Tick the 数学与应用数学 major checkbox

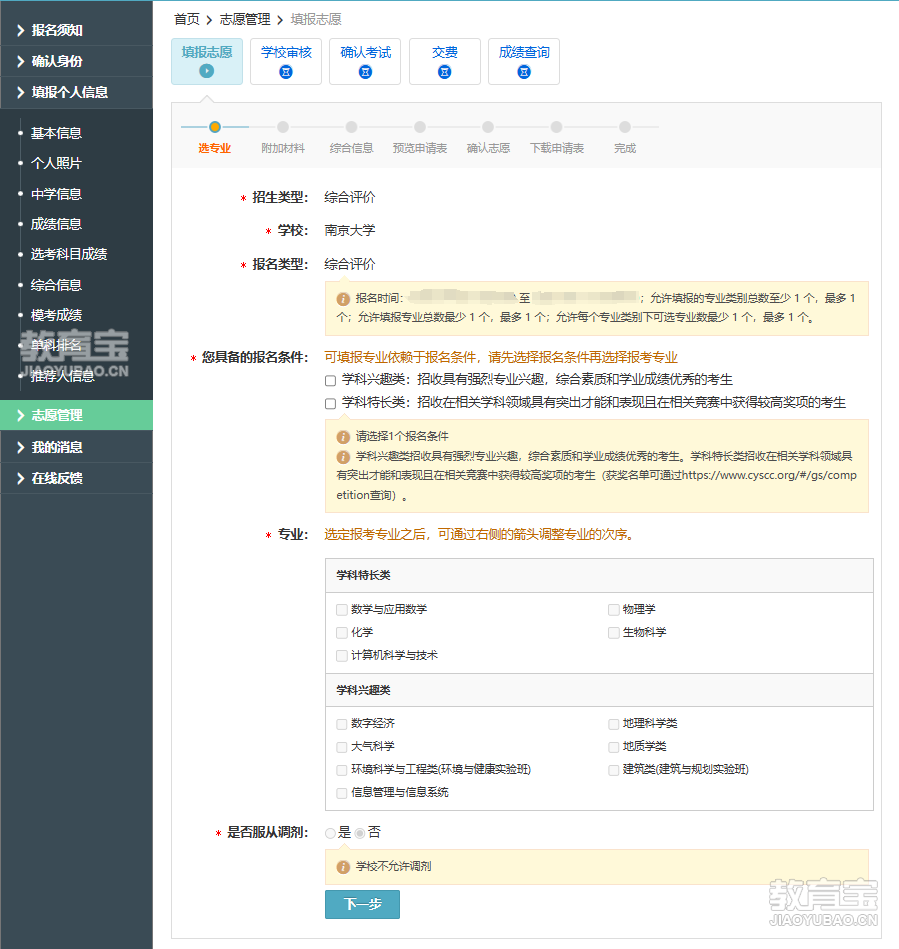(x=342, y=609)
